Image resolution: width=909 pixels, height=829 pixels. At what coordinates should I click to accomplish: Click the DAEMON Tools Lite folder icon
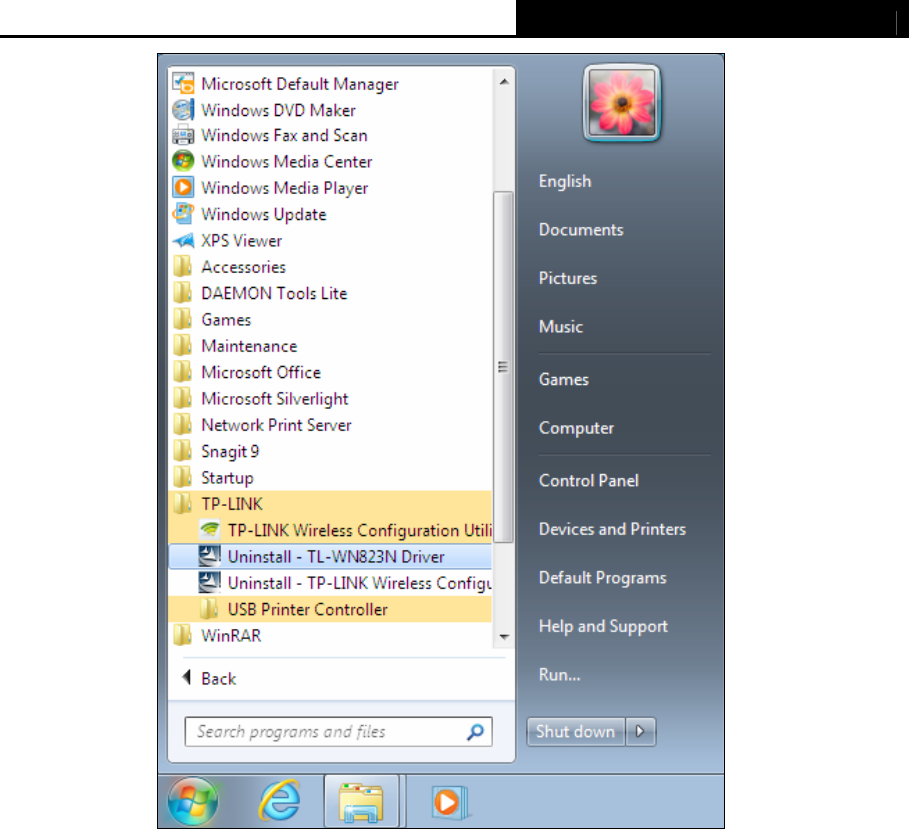(183, 293)
